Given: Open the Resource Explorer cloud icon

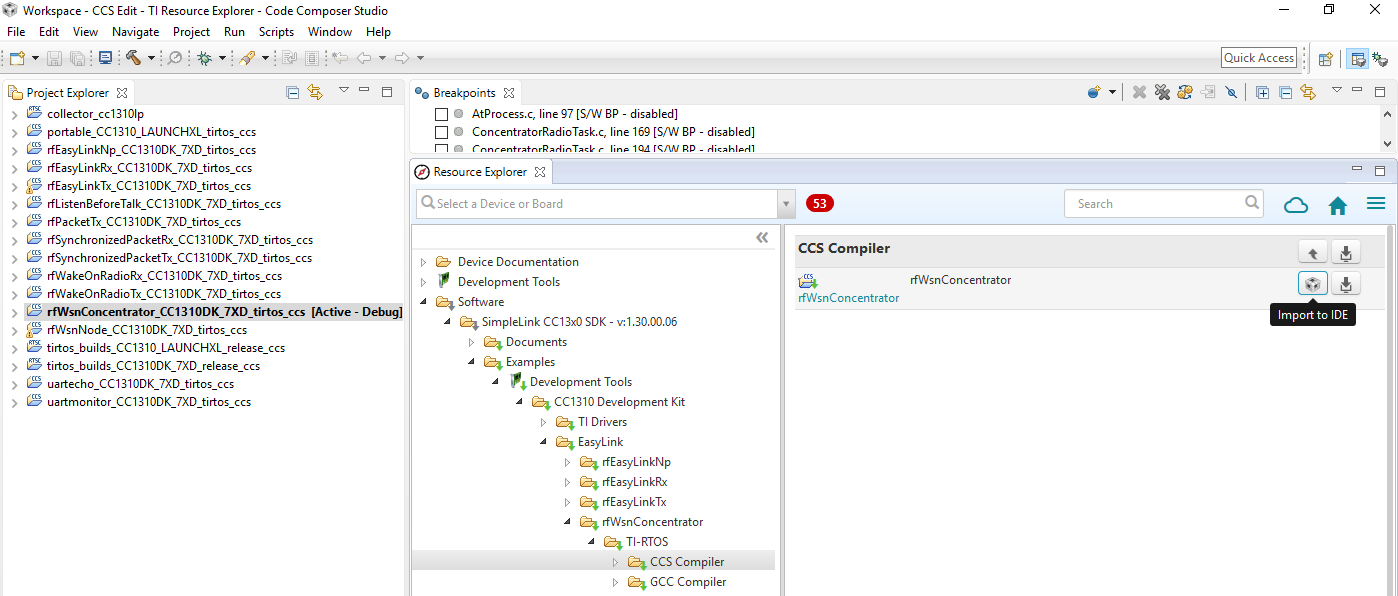Looking at the screenshot, I should tap(1296, 204).
